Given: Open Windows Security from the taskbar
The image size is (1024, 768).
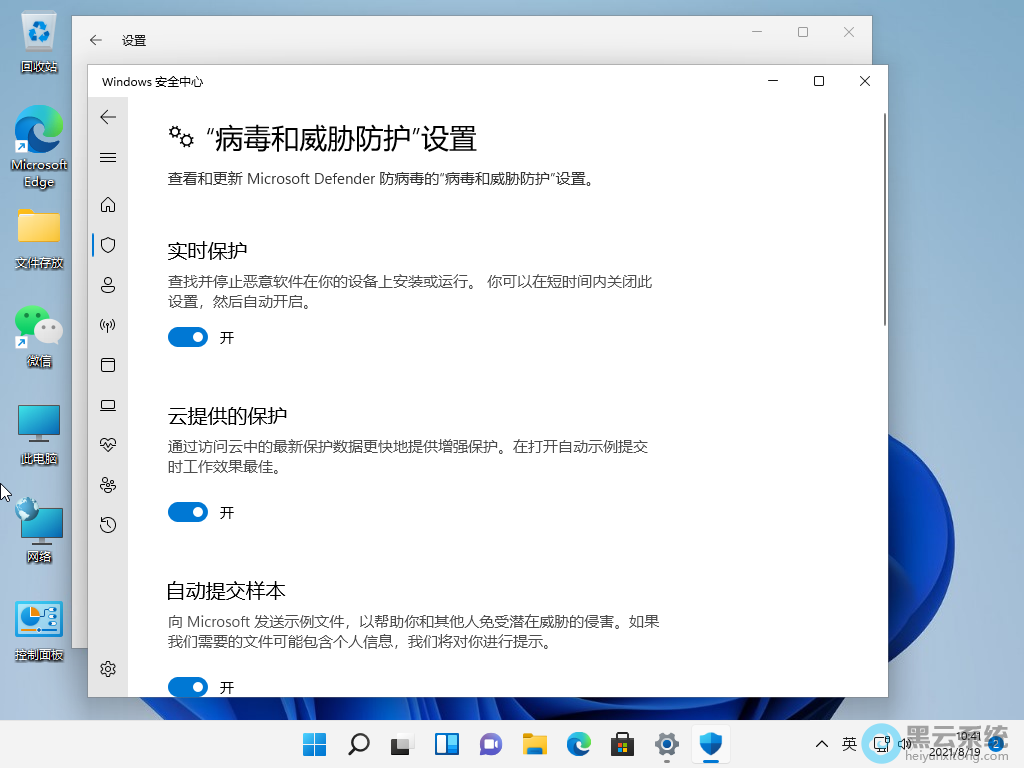Looking at the screenshot, I should coord(711,744).
